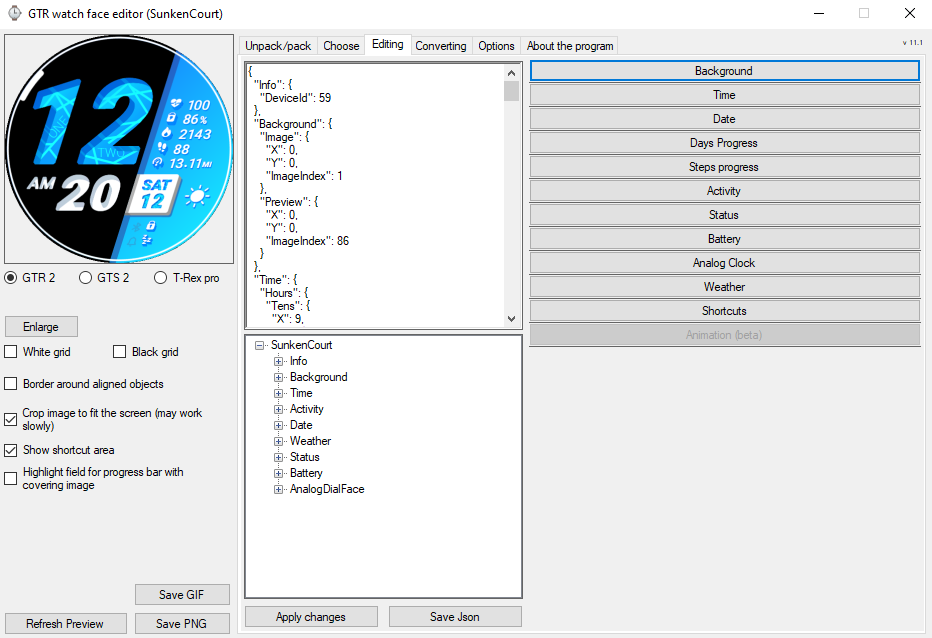932x638 pixels.
Task: Select the GTS 2 radio button
Action: point(86,278)
